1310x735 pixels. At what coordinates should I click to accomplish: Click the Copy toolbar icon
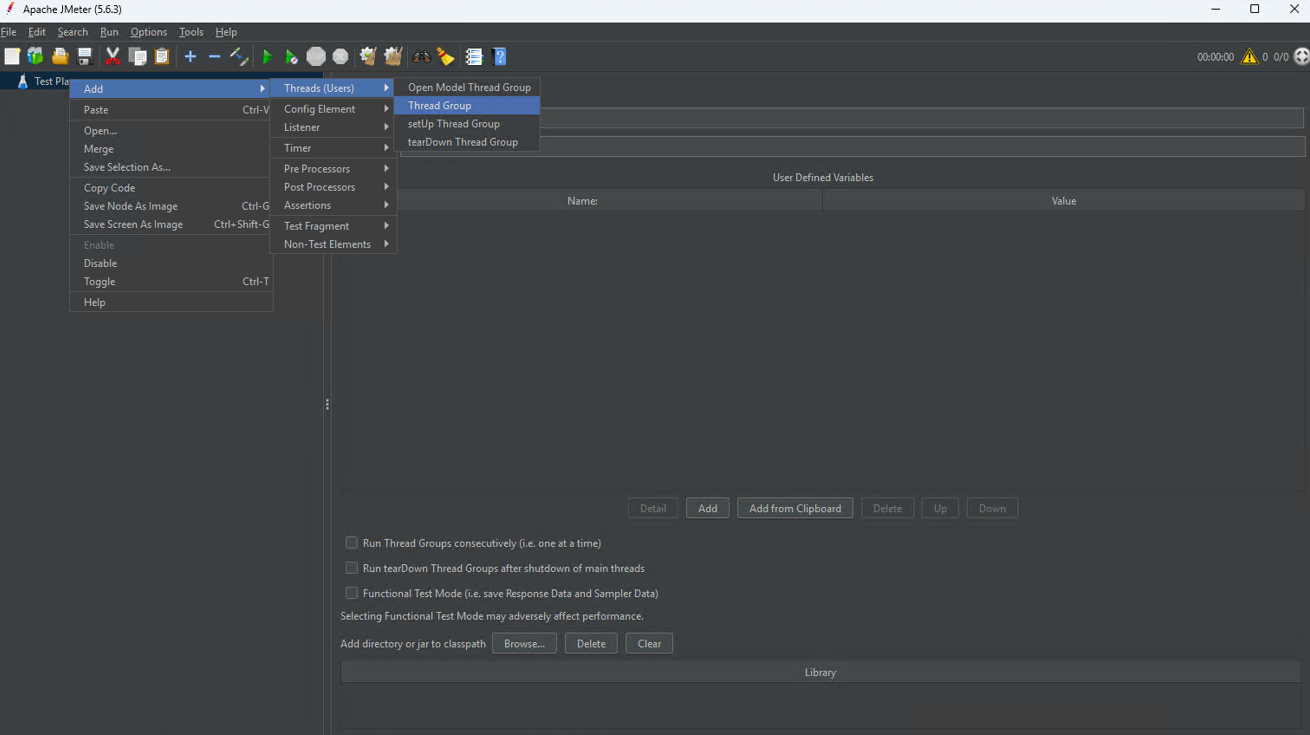click(x=137, y=57)
